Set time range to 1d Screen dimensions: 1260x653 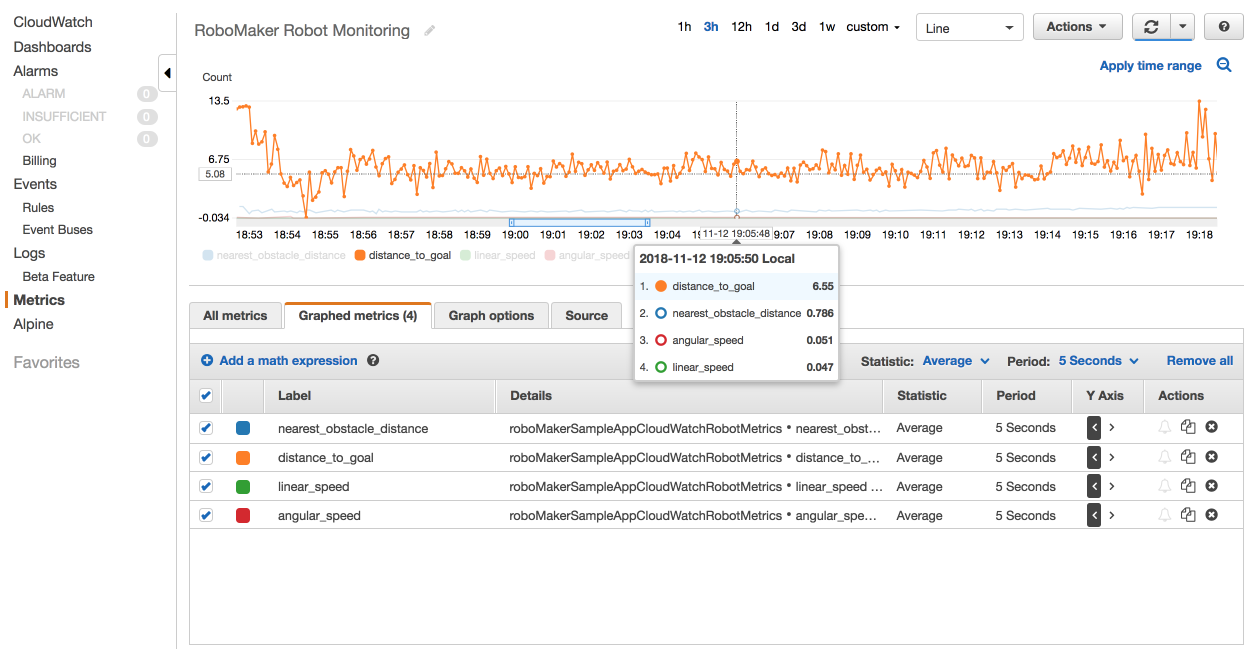coord(772,27)
